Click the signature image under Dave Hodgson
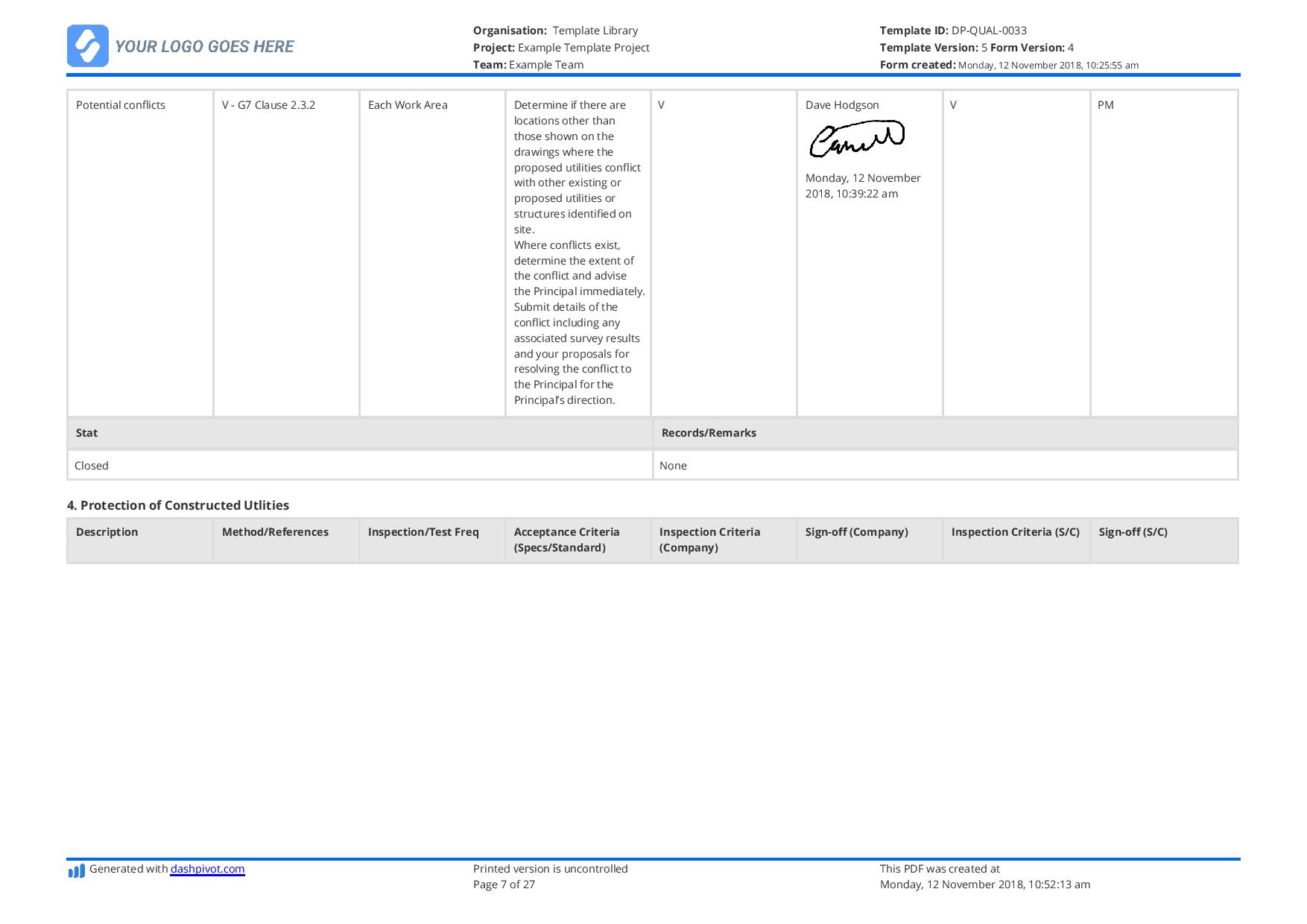This screenshot has height=924, width=1307. click(x=857, y=139)
